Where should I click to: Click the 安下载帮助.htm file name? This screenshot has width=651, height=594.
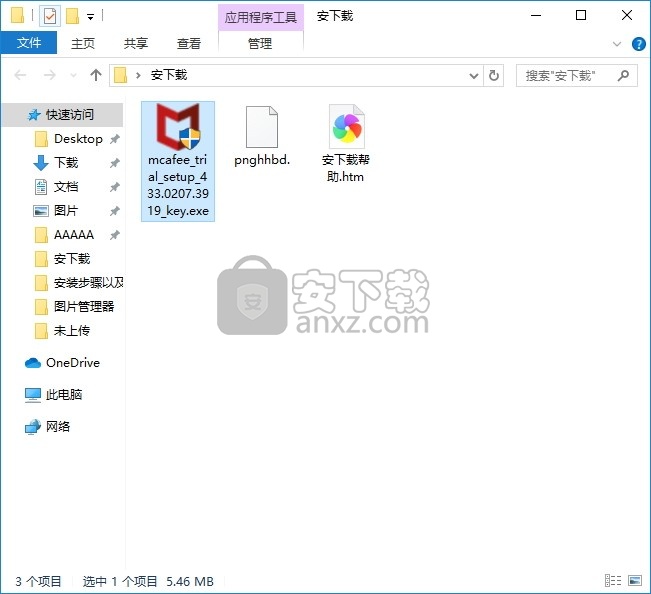pyautogui.click(x=345, y=168)
